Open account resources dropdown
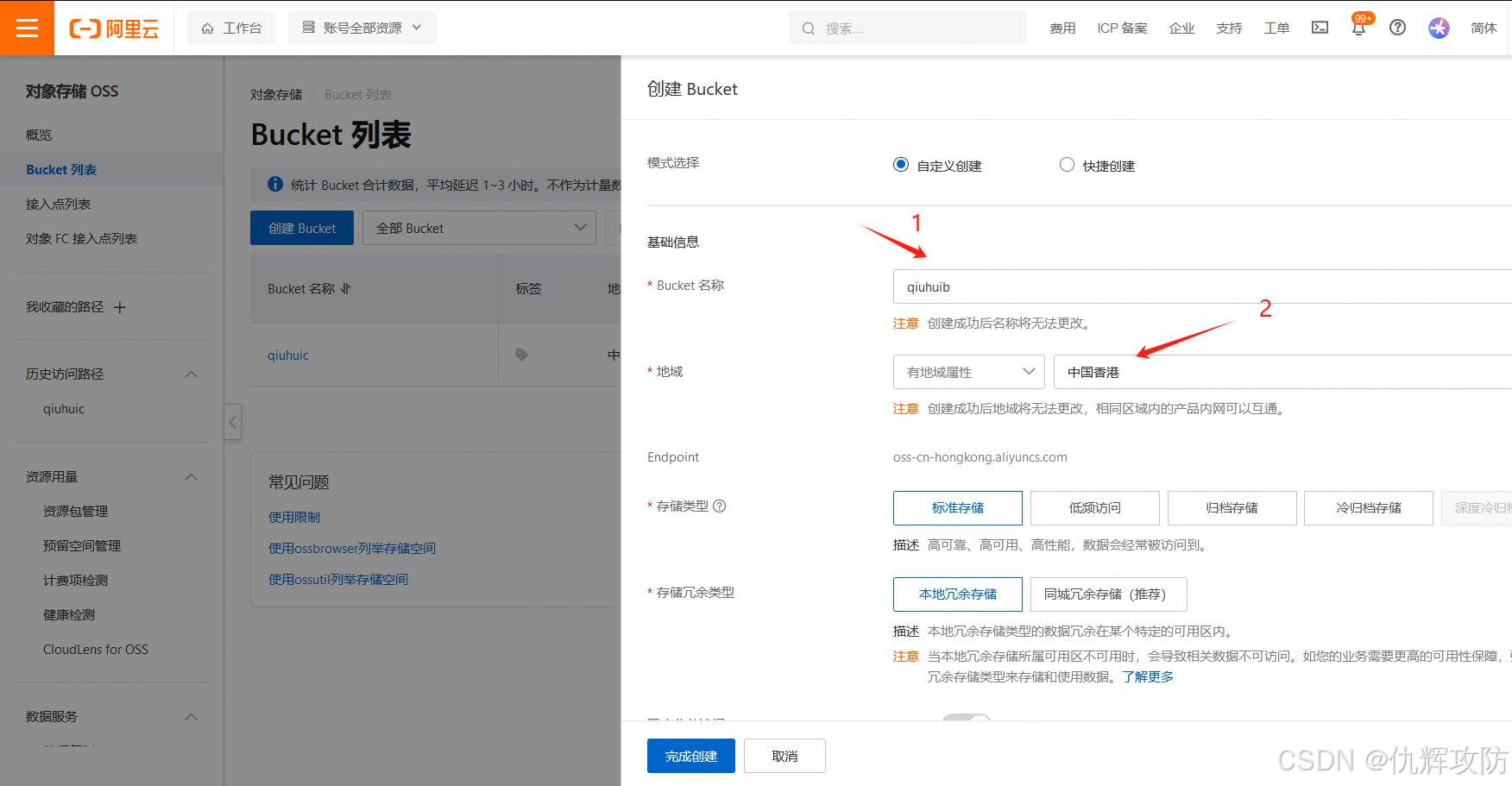The height and width of the screenshot is (786, 1512). [362, 28]
